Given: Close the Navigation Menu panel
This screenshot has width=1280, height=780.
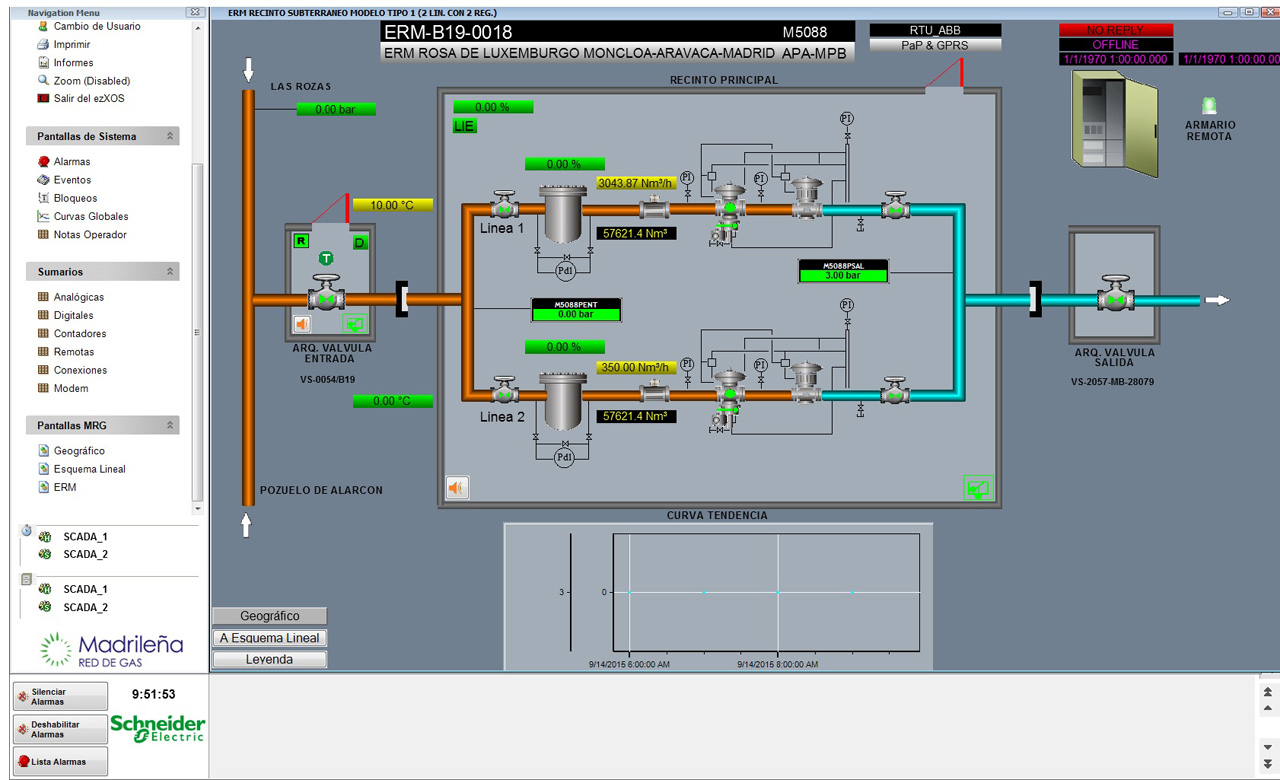Looking at the screenshot, I should point(194,12).
